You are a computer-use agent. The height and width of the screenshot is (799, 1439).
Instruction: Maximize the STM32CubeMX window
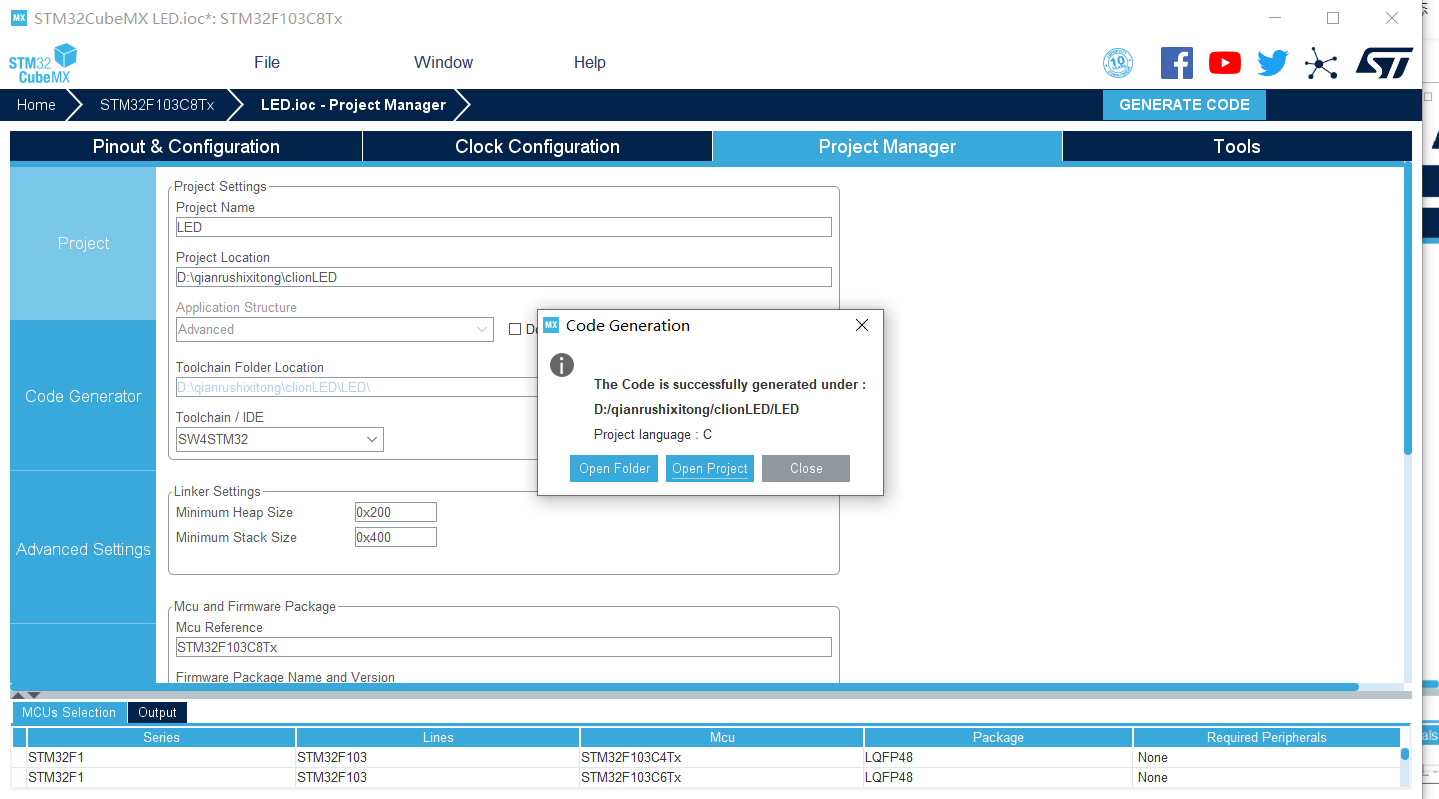[1333, 18]
